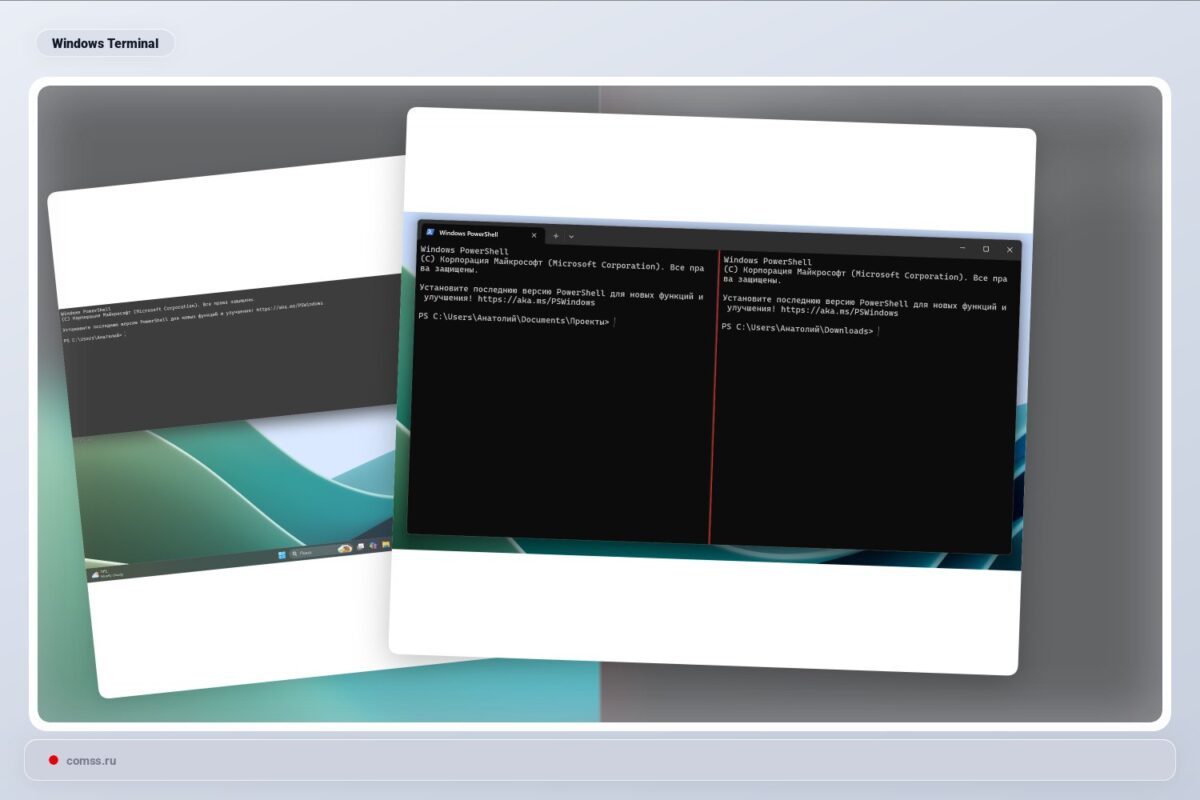Click the Photos app icon on the taskbar
1200x800 pixels.
point(373,546)
